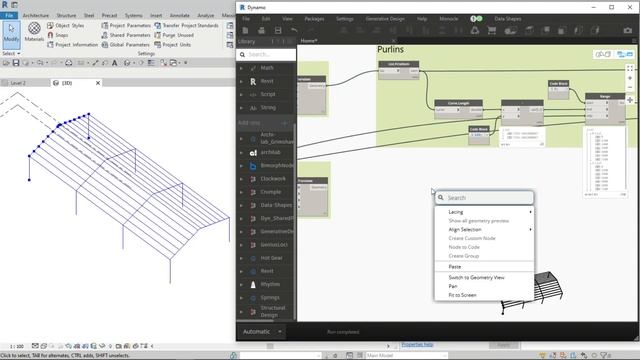Click the 1 : 100 view scale

16,346
